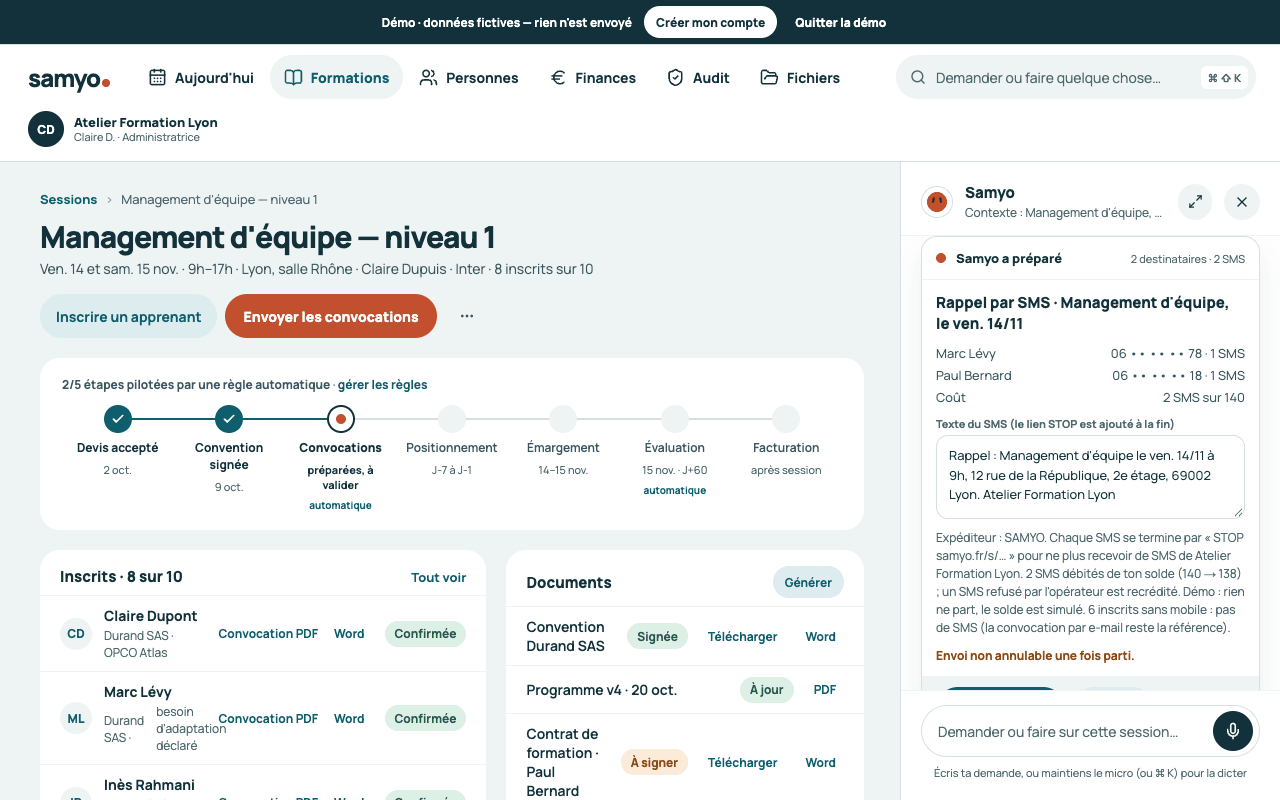Click the search magnifier icon

917,78
